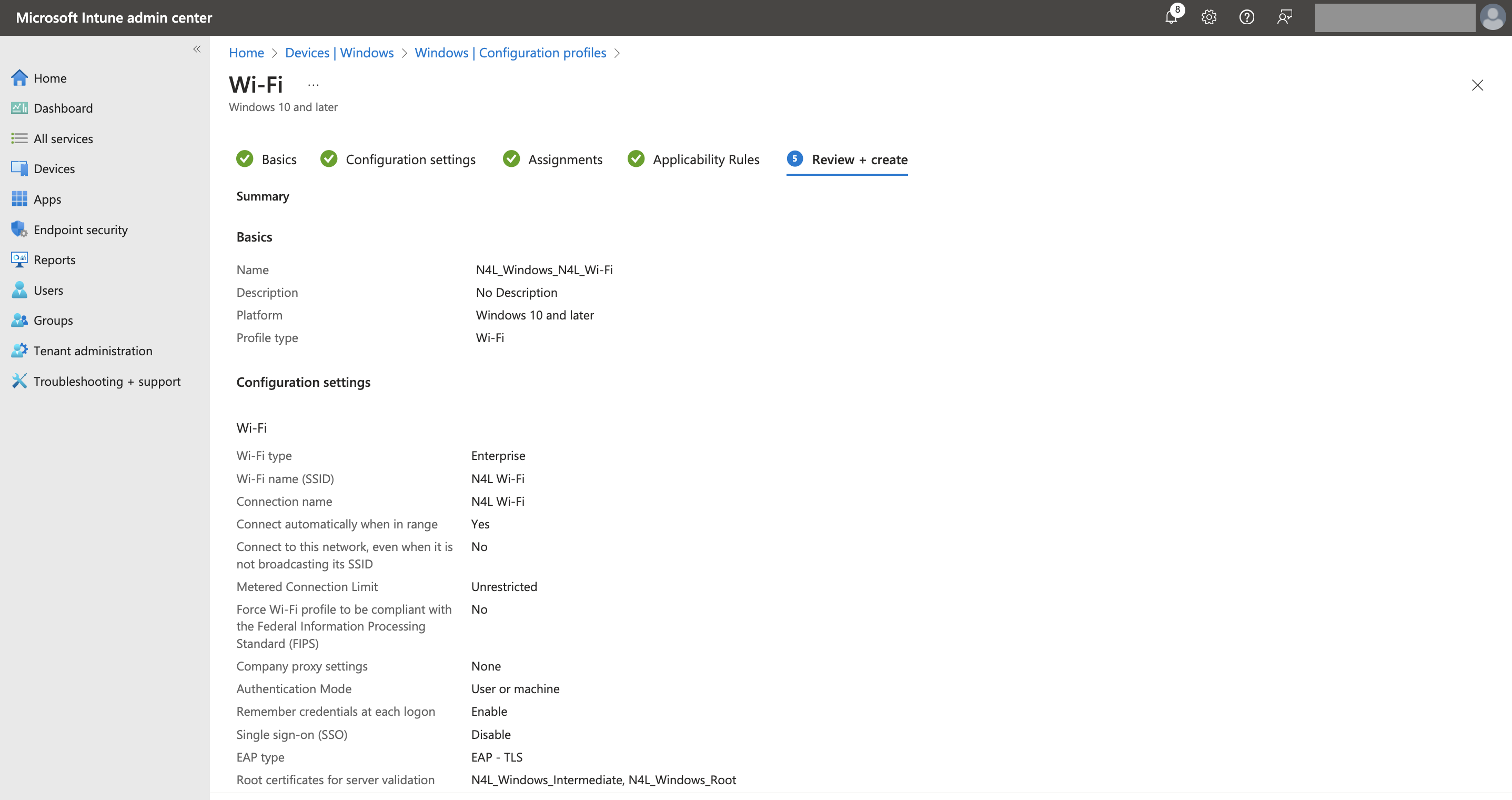Open the Wi-Fi profile more options ellipsis

(313, 84)
